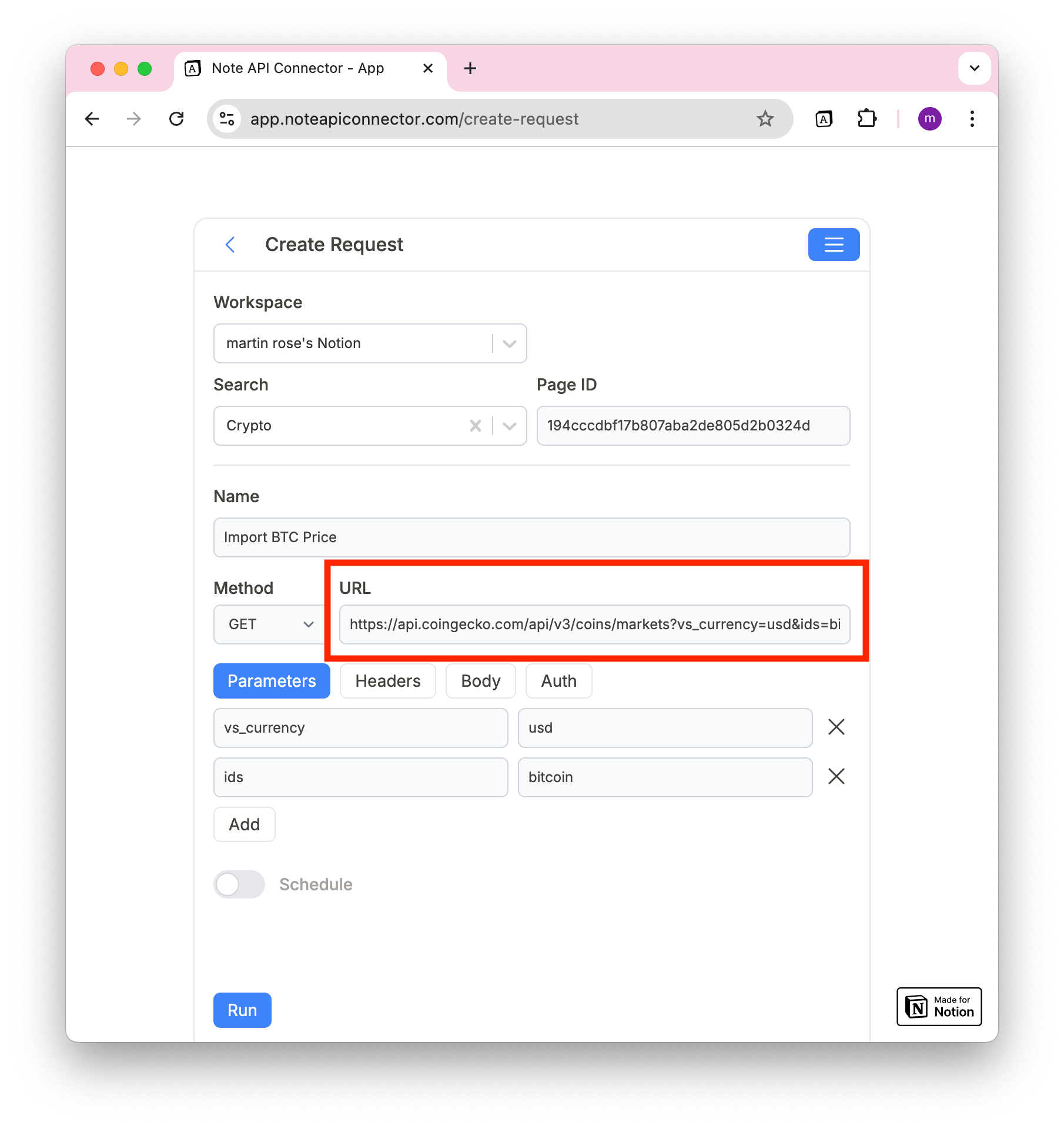Delete the ids bitcoin parameter row
The image size is (1064, 1129).
[x=836, y=777]
